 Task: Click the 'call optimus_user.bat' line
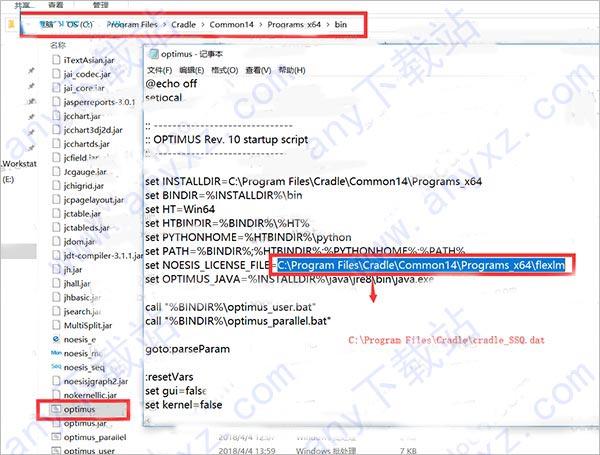[x=230, y=307]
